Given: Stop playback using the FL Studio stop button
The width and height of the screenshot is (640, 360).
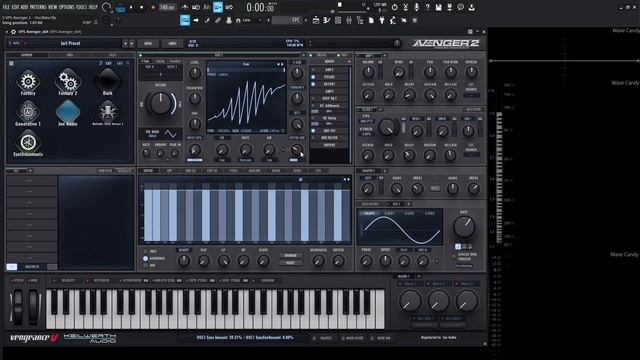Looking at the screenshot, I should (142, 7).
